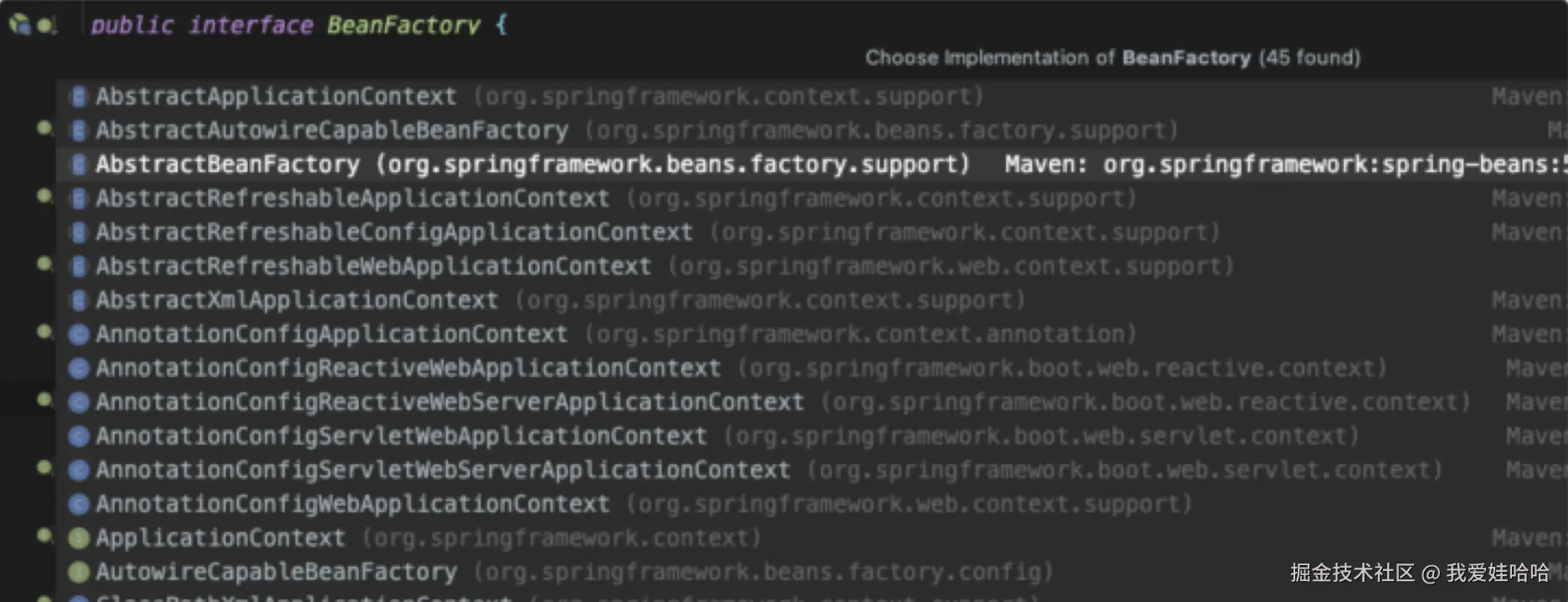This screenshot has height=602, width=1568.
Task: Click the class icon beside AbstractApplicationContext
Action: pyautogui.click(x=79, y=97)
